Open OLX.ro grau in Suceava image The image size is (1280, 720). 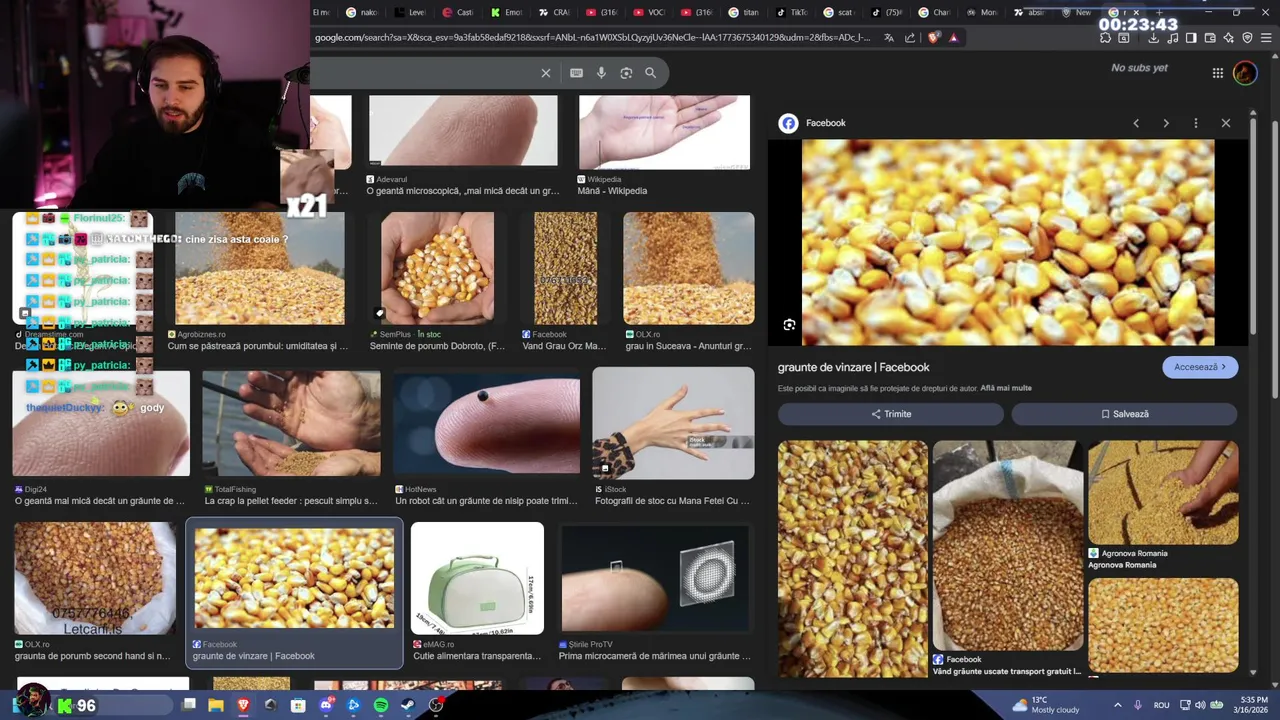(689, 269)
